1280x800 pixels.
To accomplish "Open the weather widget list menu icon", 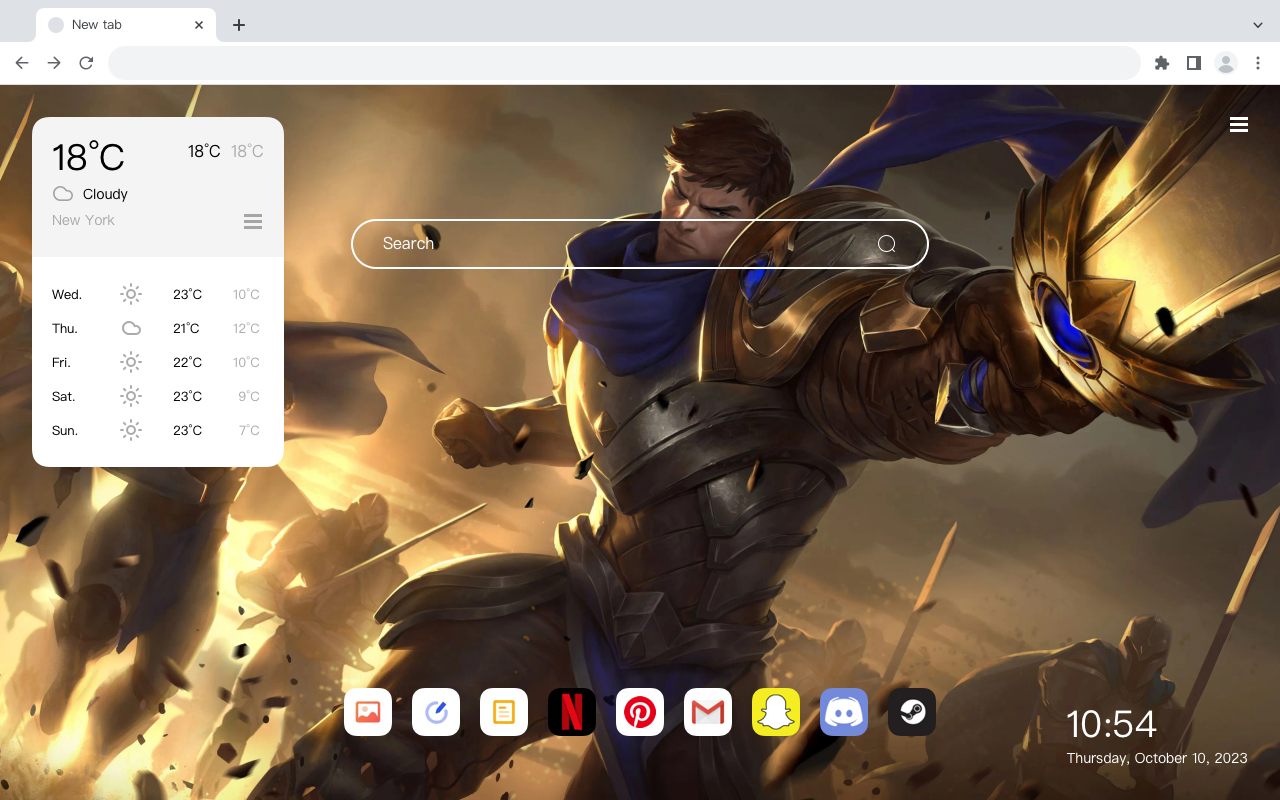I will click(253, 221).
